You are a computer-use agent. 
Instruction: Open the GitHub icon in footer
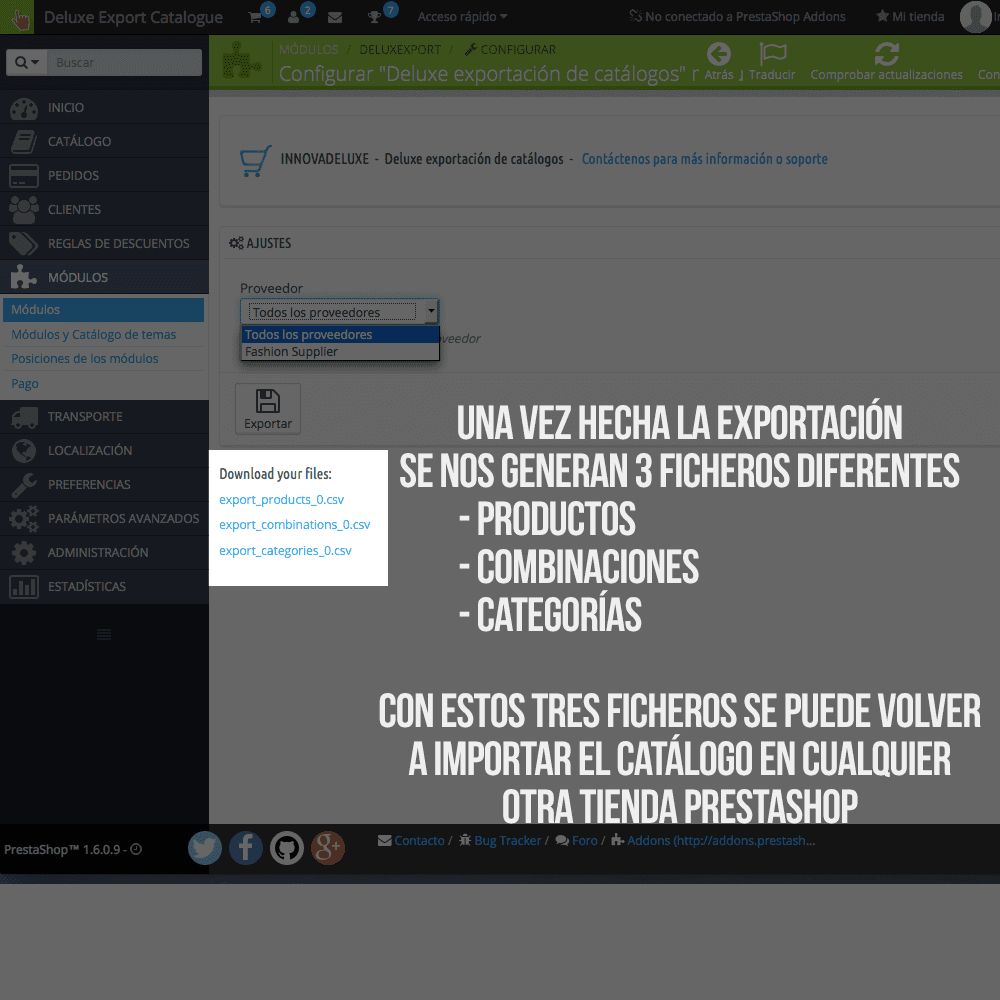coord(287,848)
